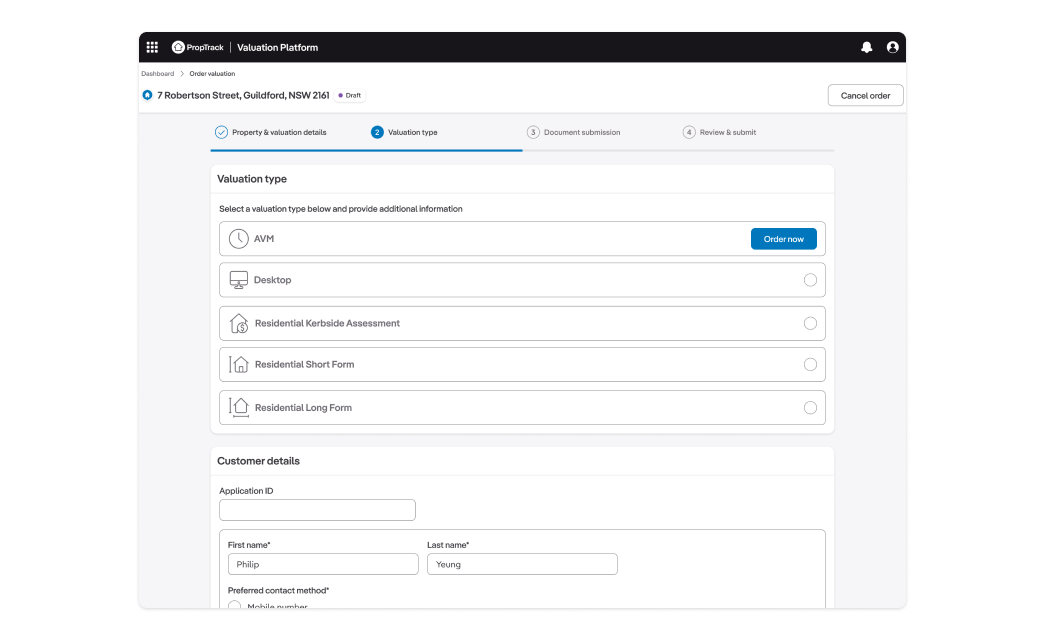The image size is (1046, 640).
Task: Click the step 3 circle icon
Action: (533, 132)
